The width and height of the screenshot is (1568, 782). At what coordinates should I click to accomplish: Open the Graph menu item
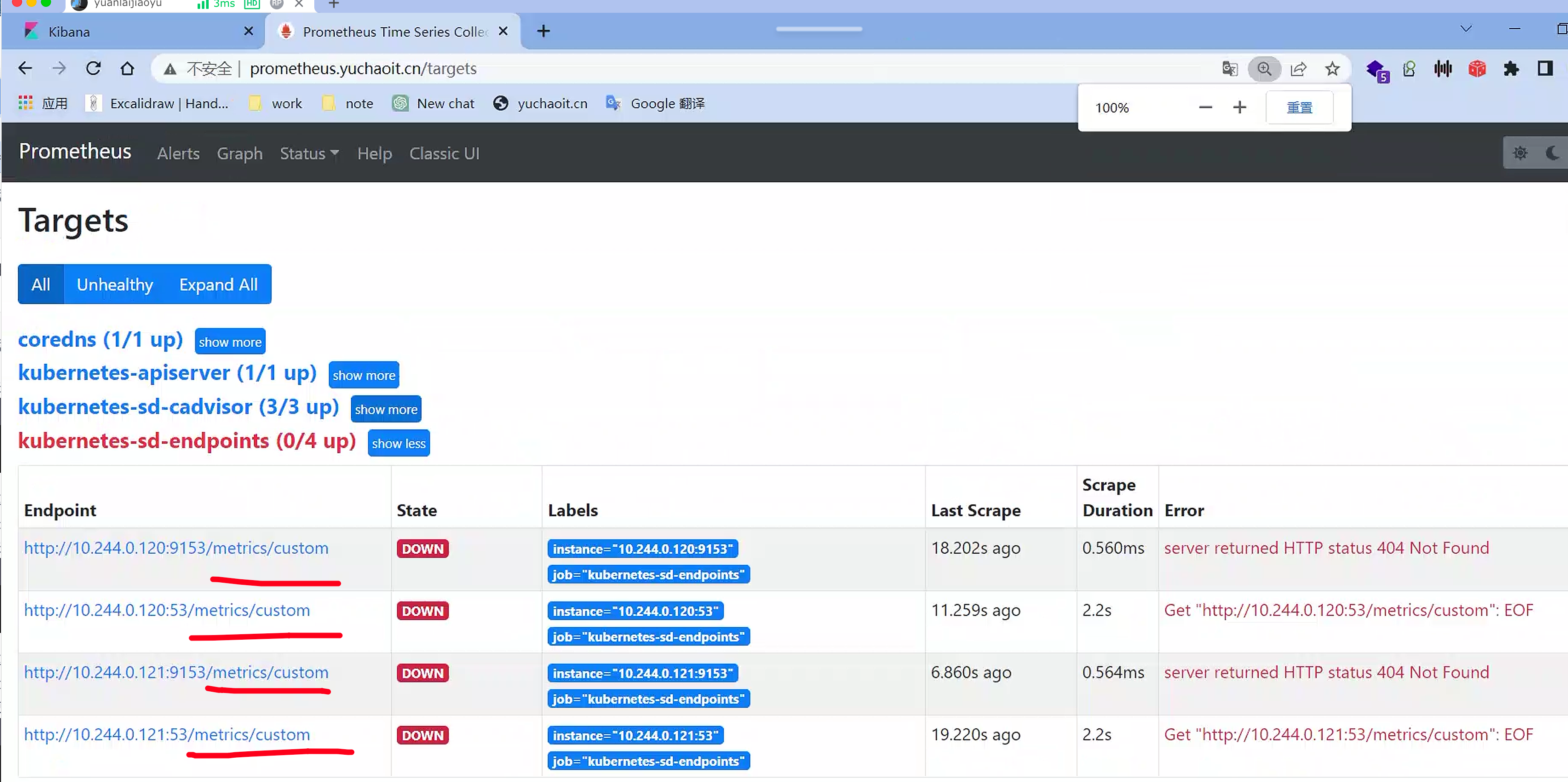[239, 153]
